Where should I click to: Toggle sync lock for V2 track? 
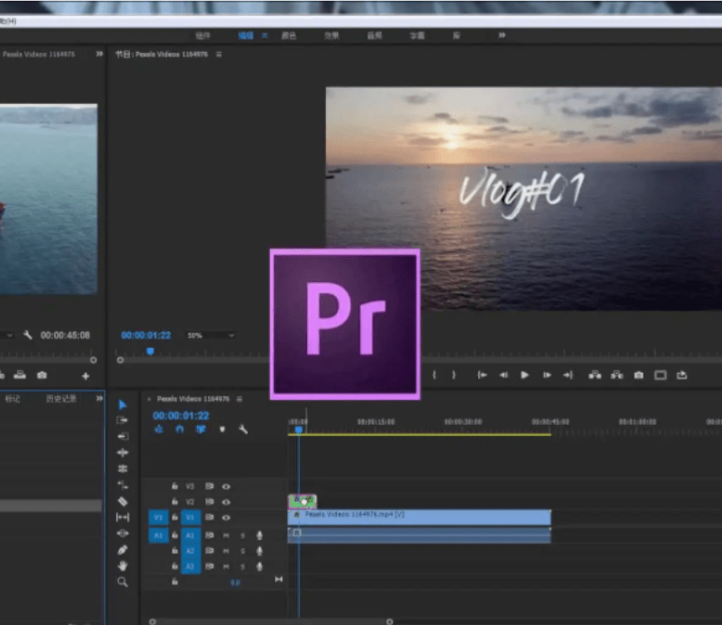(x=210, y=502)
